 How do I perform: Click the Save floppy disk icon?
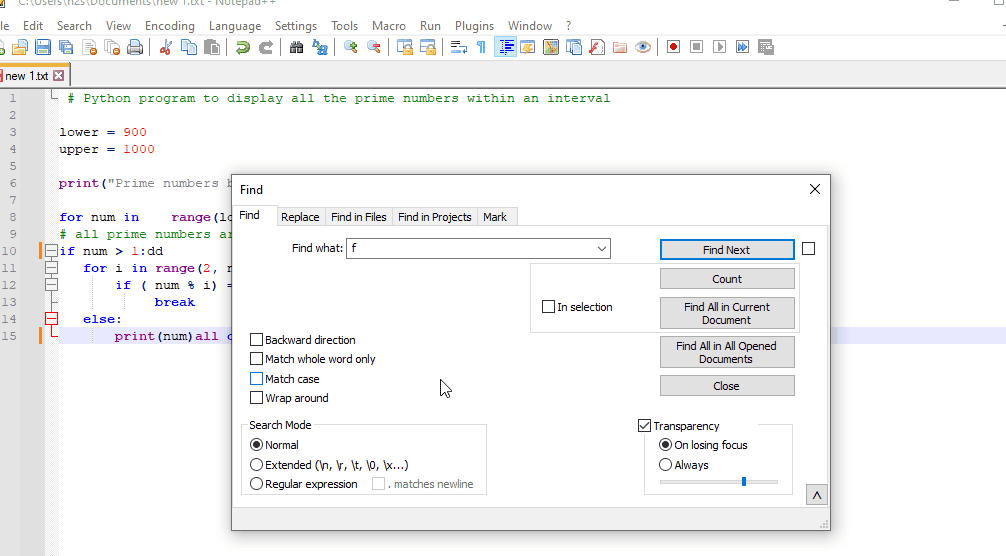tap(43, 47)
